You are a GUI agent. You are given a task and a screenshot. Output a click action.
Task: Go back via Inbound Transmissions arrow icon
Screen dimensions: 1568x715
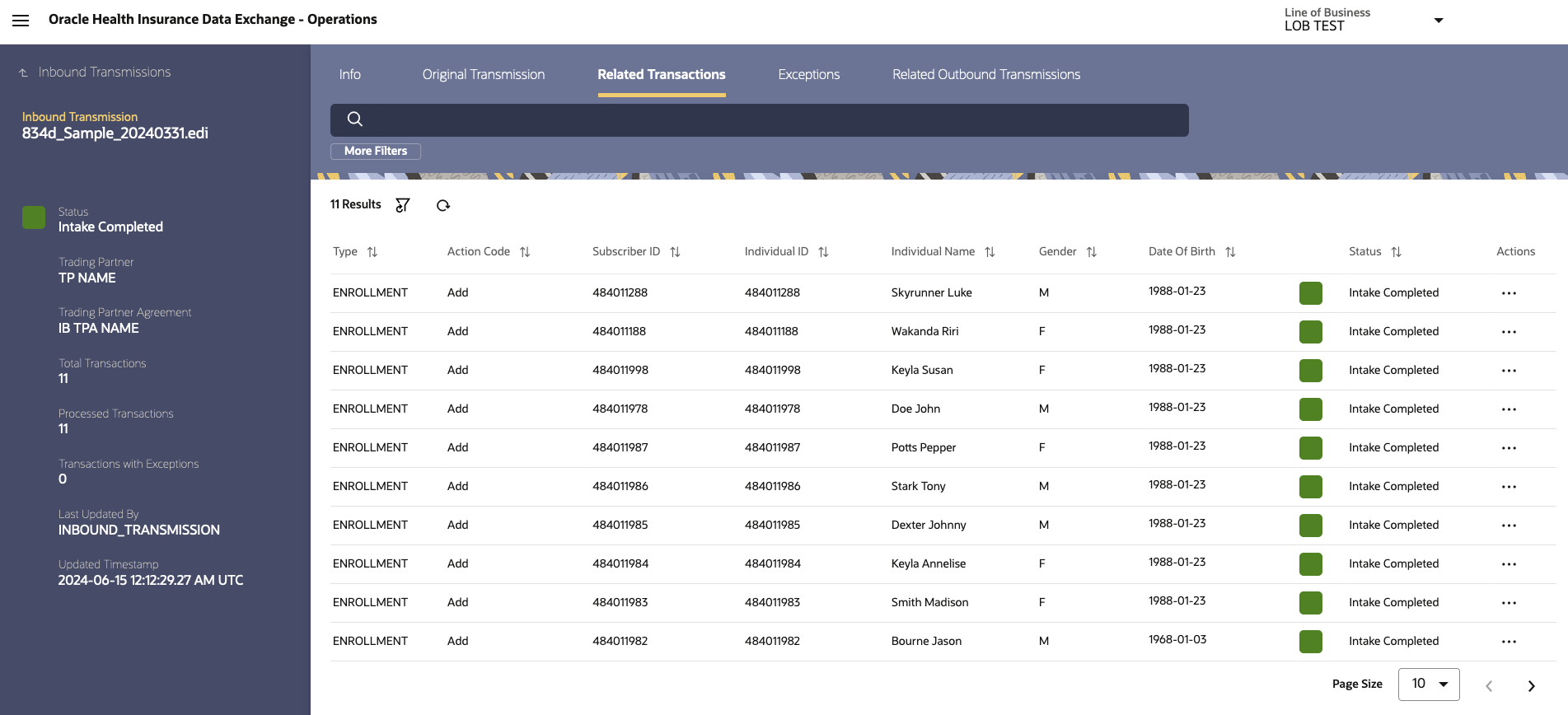(x=24, y=73)
